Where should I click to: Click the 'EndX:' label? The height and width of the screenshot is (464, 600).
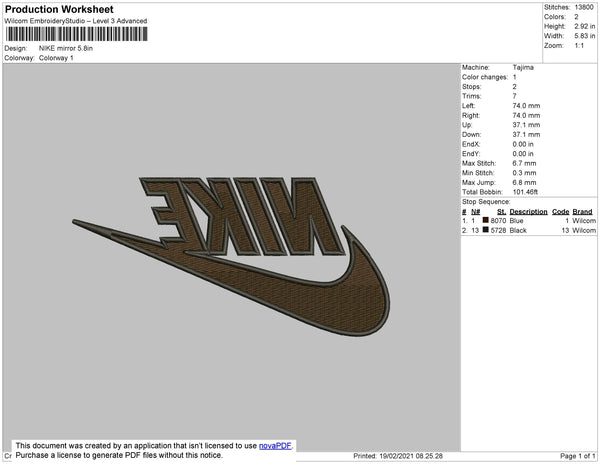471,144
